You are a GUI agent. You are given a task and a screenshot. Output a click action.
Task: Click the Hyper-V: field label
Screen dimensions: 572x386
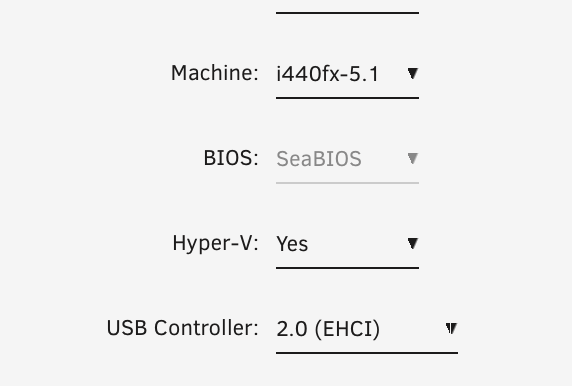click(215, 243)
